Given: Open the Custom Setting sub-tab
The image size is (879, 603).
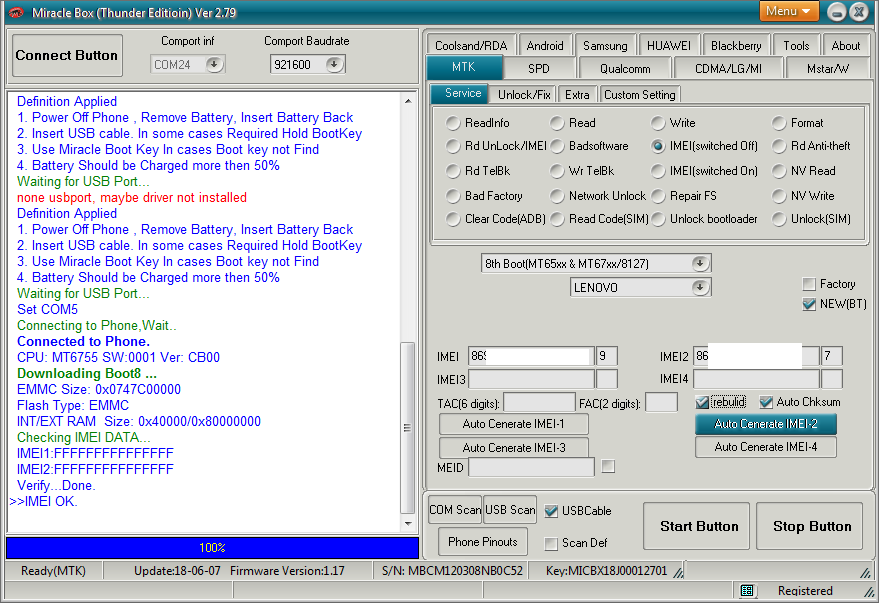Looking at the screenshot, I should click(x=640, y=95).
